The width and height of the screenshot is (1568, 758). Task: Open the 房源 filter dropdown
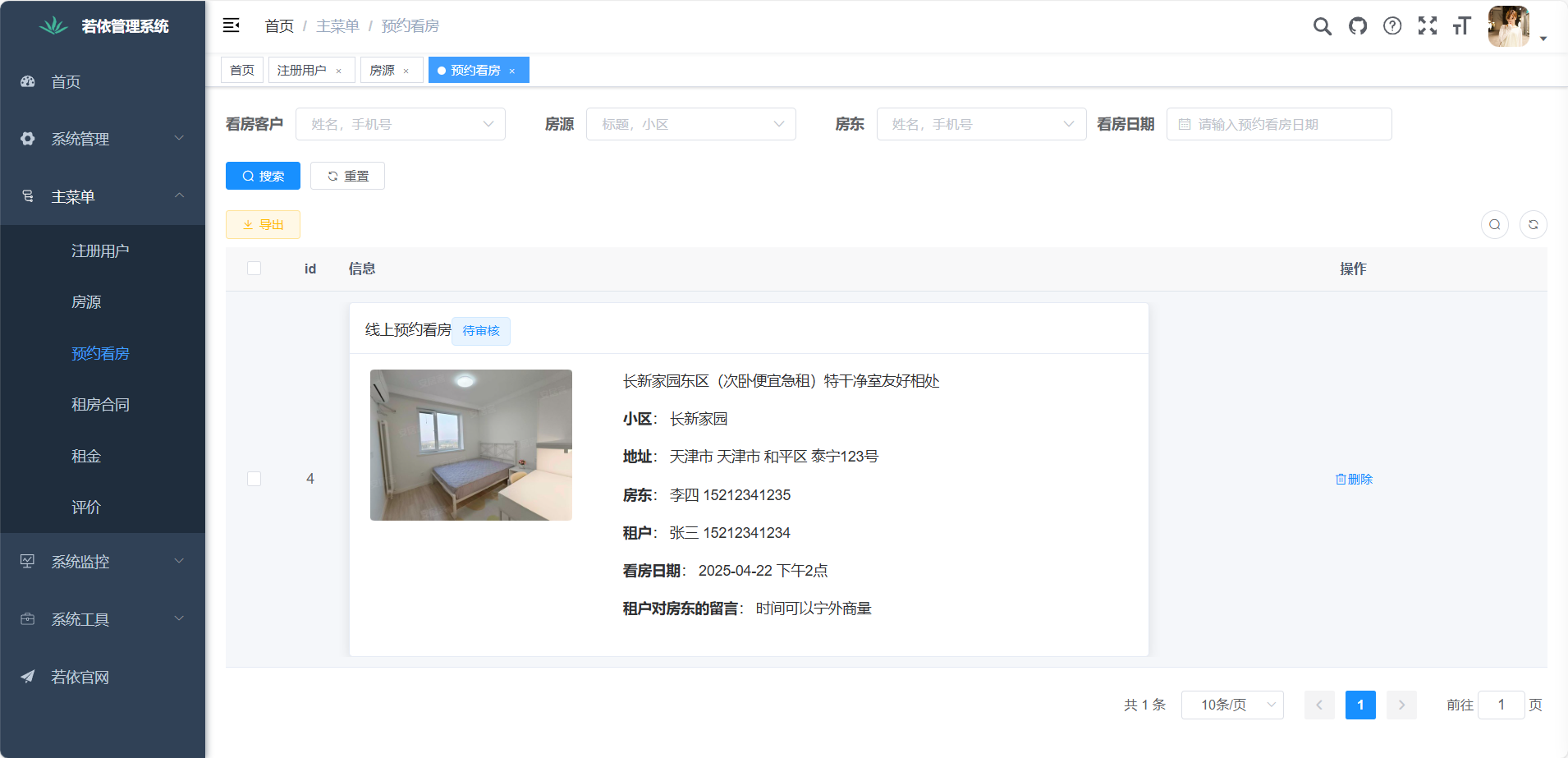691,124
